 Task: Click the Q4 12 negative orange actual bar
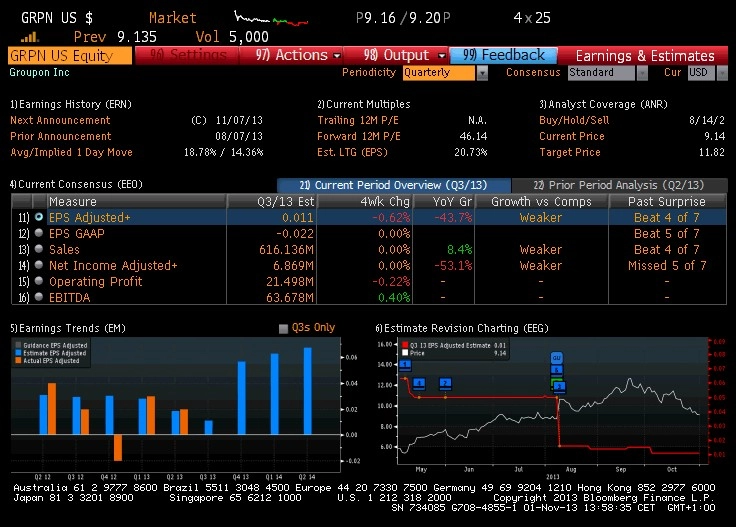(118, 448)
